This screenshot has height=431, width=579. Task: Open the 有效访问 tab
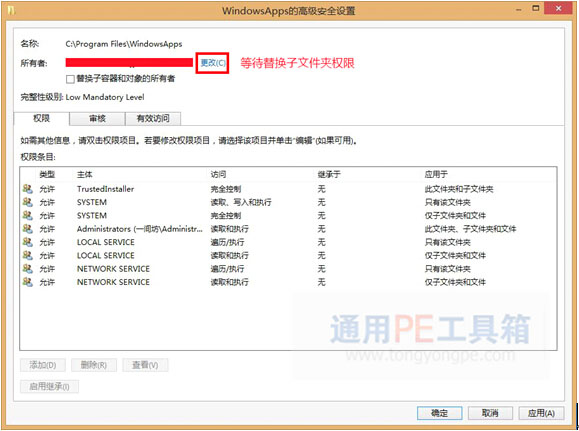point(153,119)
